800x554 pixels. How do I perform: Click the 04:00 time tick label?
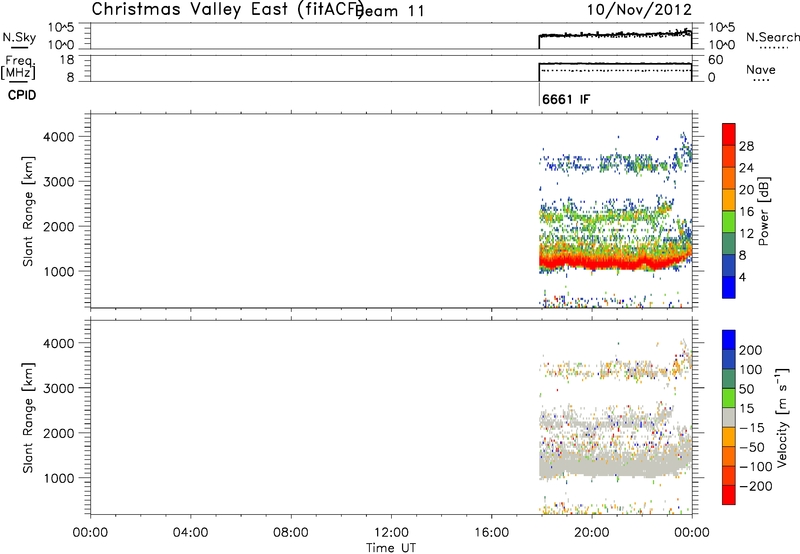click(190, 533)
